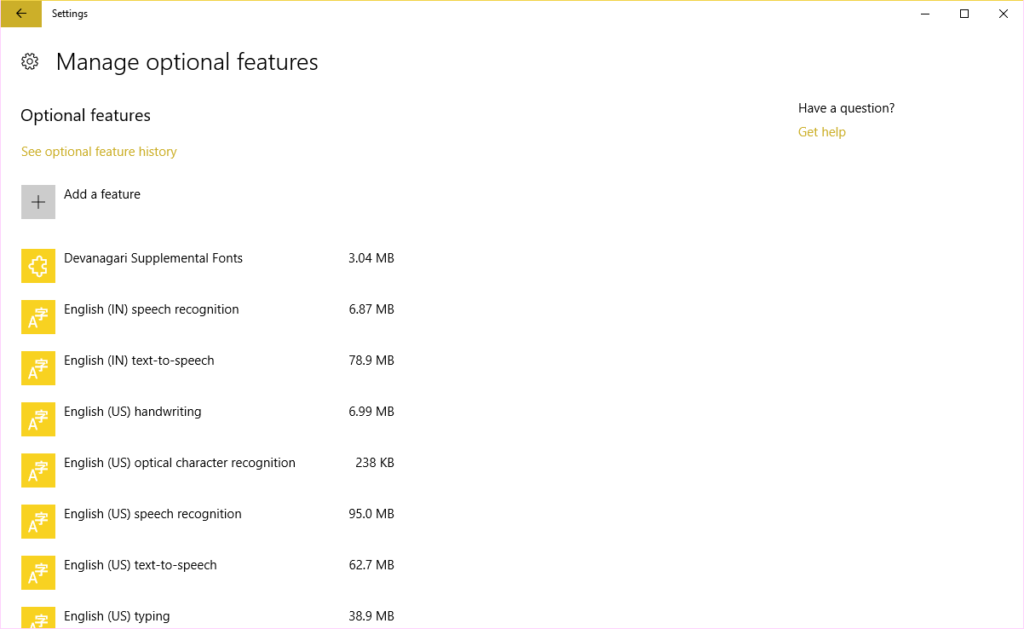Select Devanagari Supplemental Fonts entry

(x=208, y=266)
